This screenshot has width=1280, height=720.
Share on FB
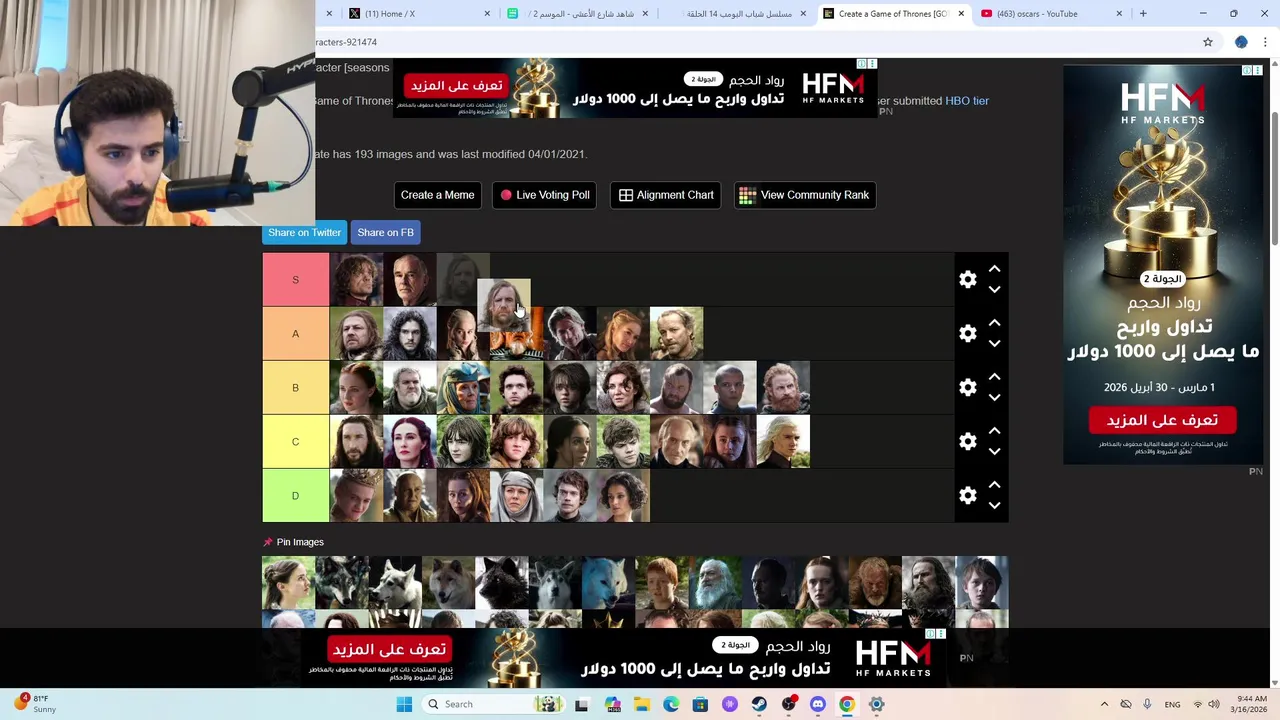tap(385, 232)
